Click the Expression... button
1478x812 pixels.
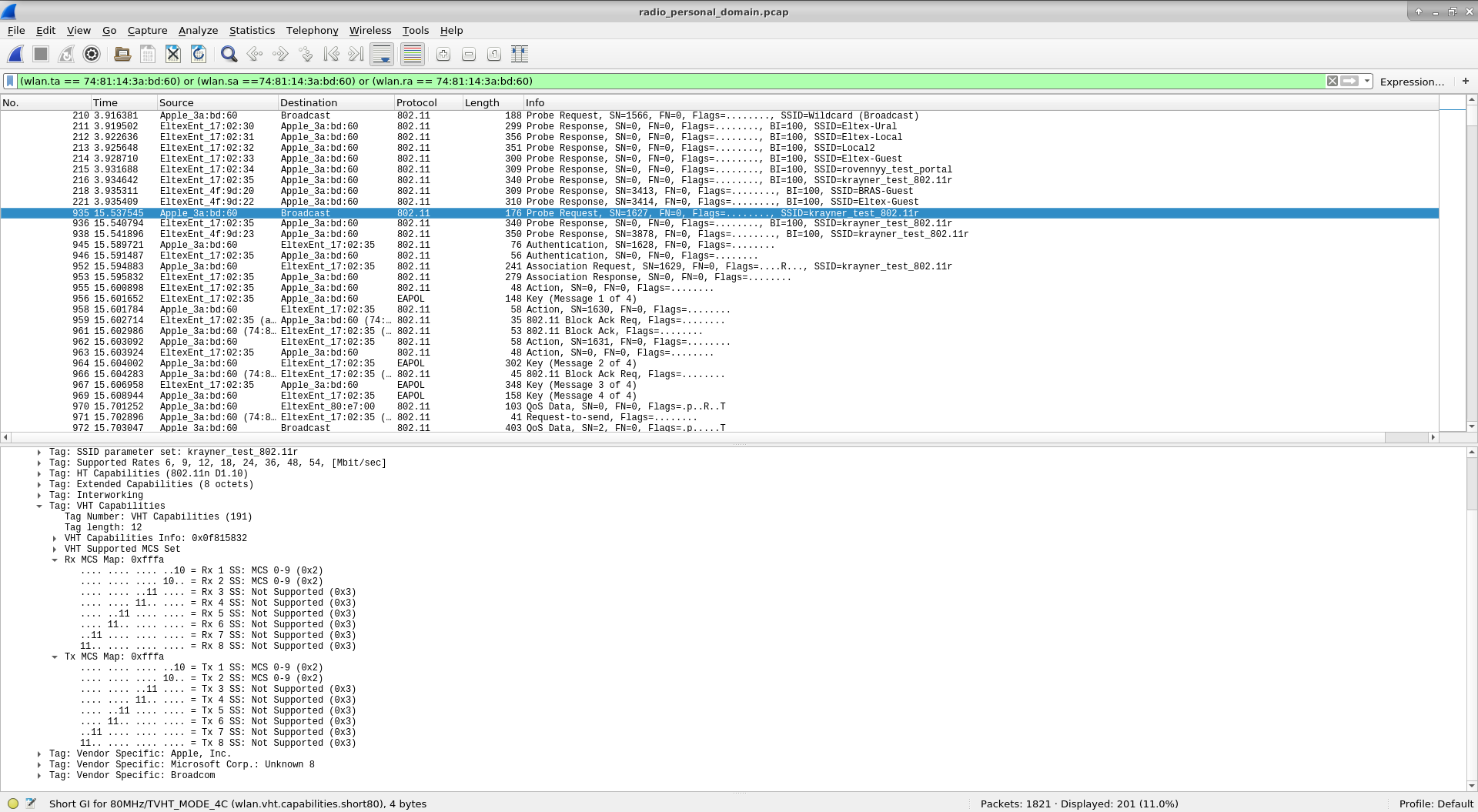tap(1412, 82)
